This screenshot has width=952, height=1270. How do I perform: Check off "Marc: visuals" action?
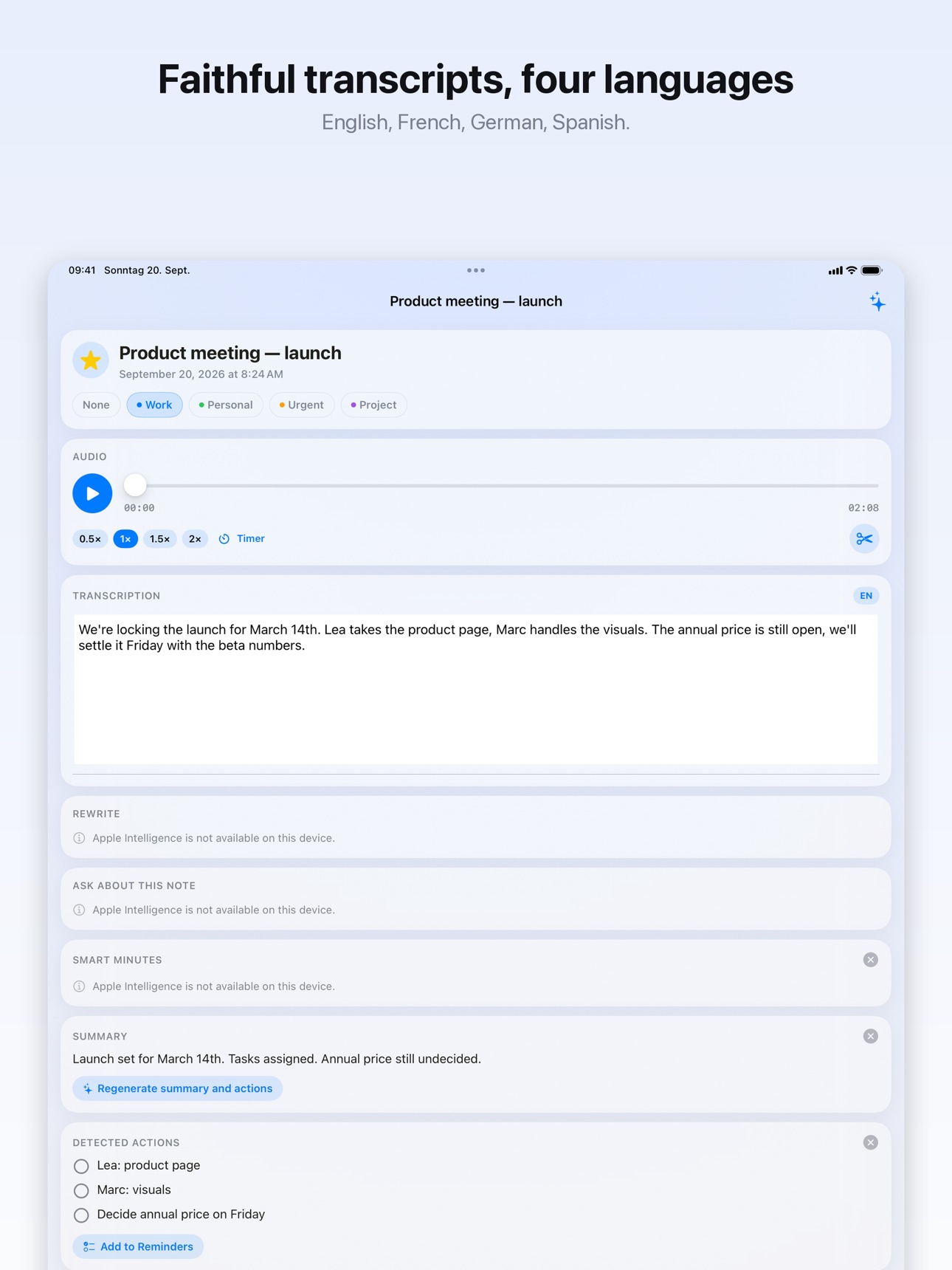pos(81,1190)
